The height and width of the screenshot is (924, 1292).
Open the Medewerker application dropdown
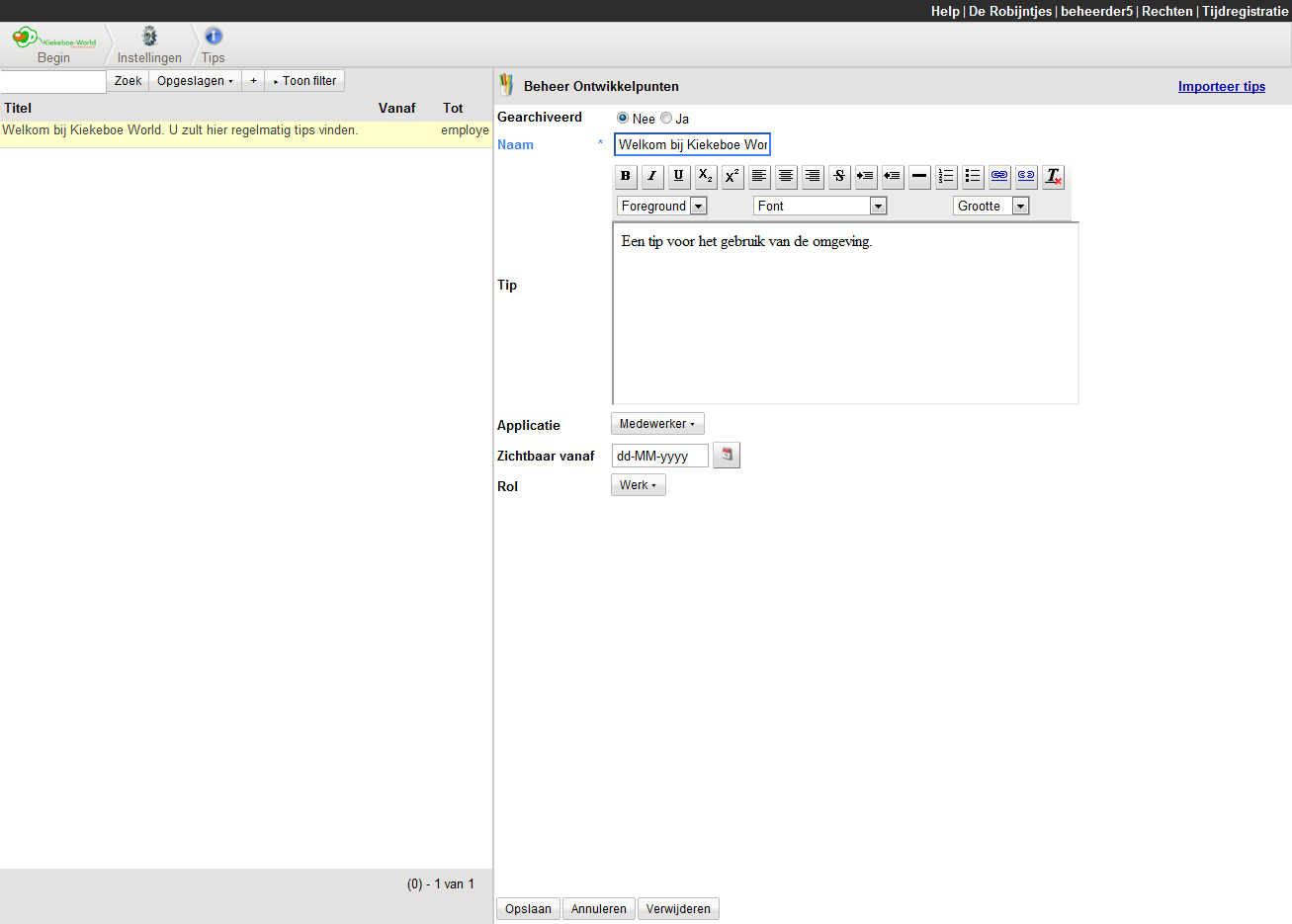[657, 424]
